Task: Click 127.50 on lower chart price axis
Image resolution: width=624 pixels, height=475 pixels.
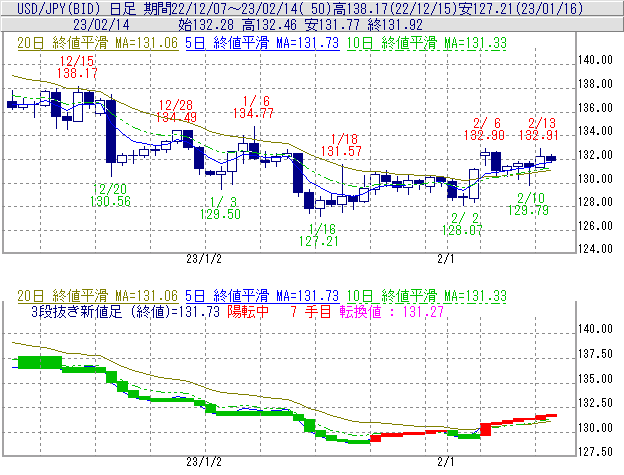Action: tap(595, 452)
